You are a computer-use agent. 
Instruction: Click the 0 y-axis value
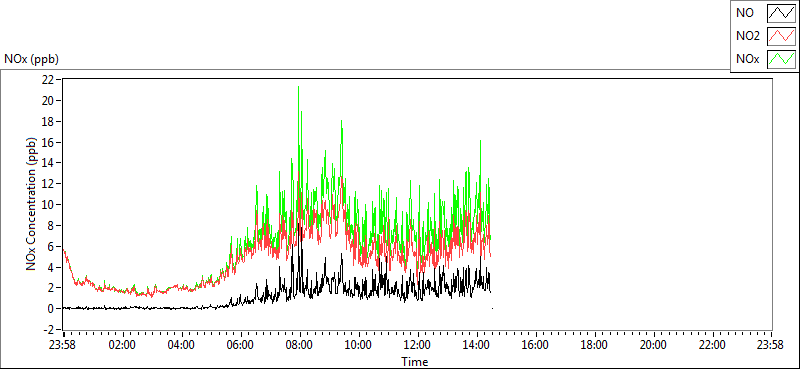tap(51, 308)
